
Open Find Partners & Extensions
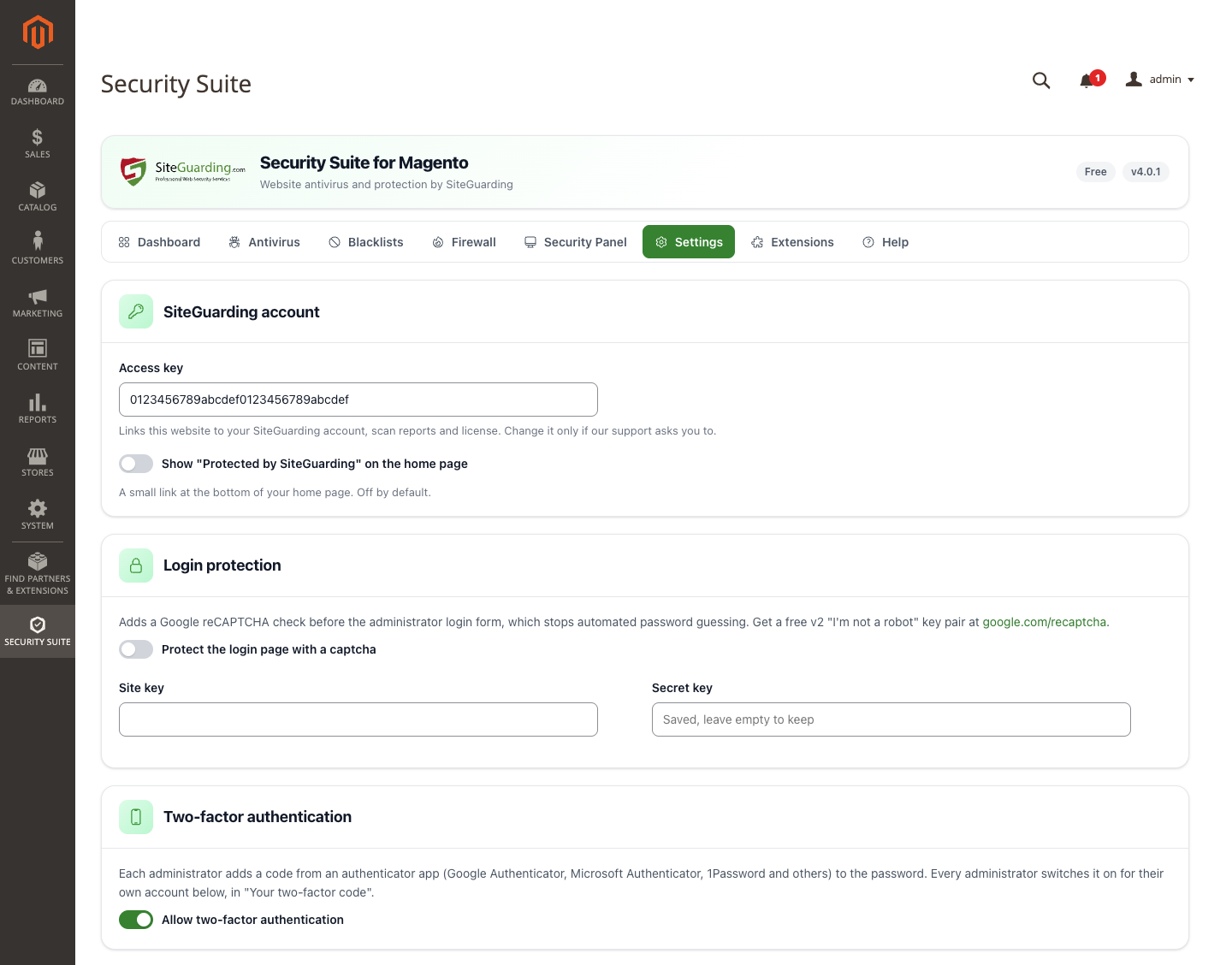[38, 574]
